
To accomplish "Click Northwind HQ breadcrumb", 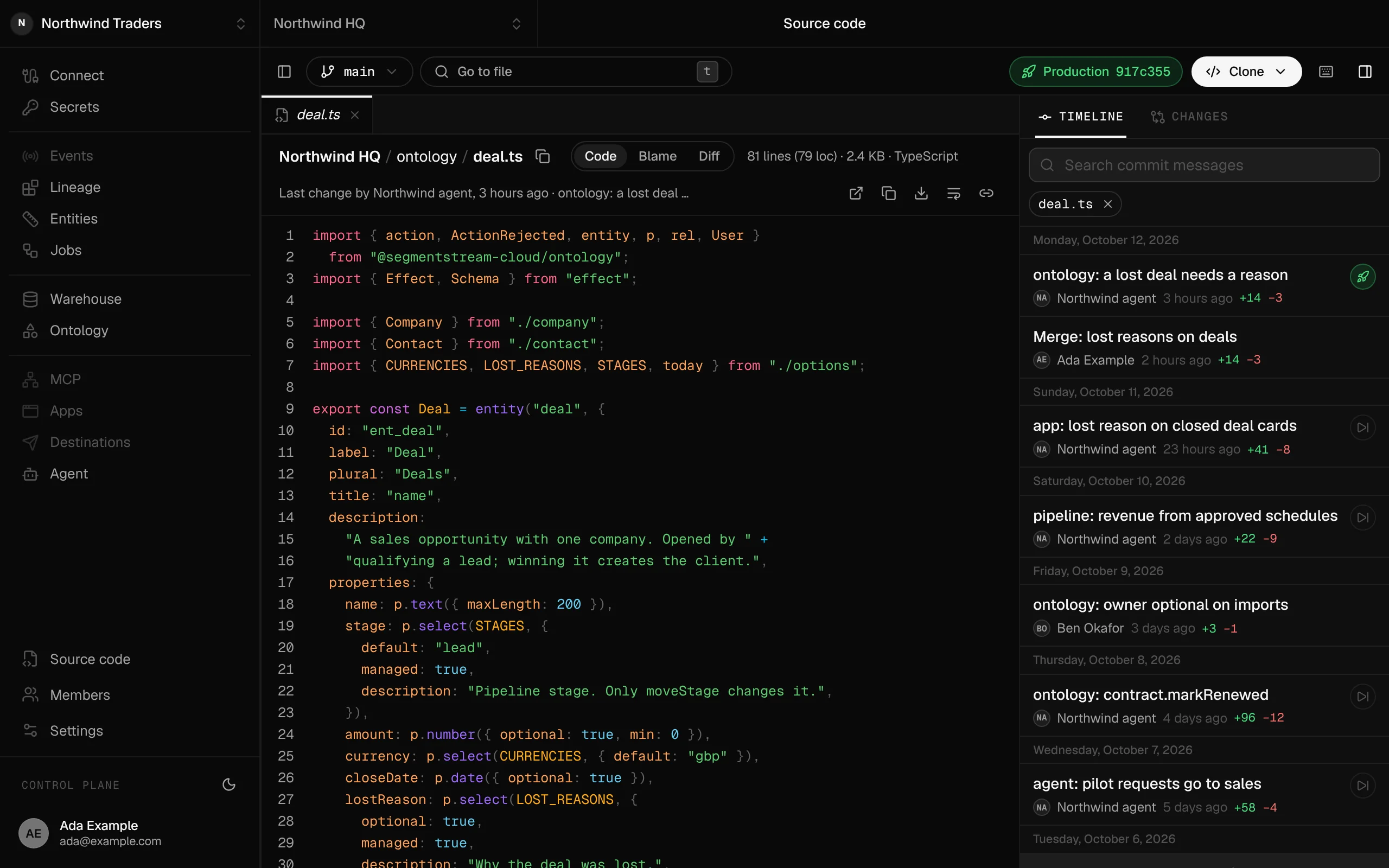I will tap(329, 156).
